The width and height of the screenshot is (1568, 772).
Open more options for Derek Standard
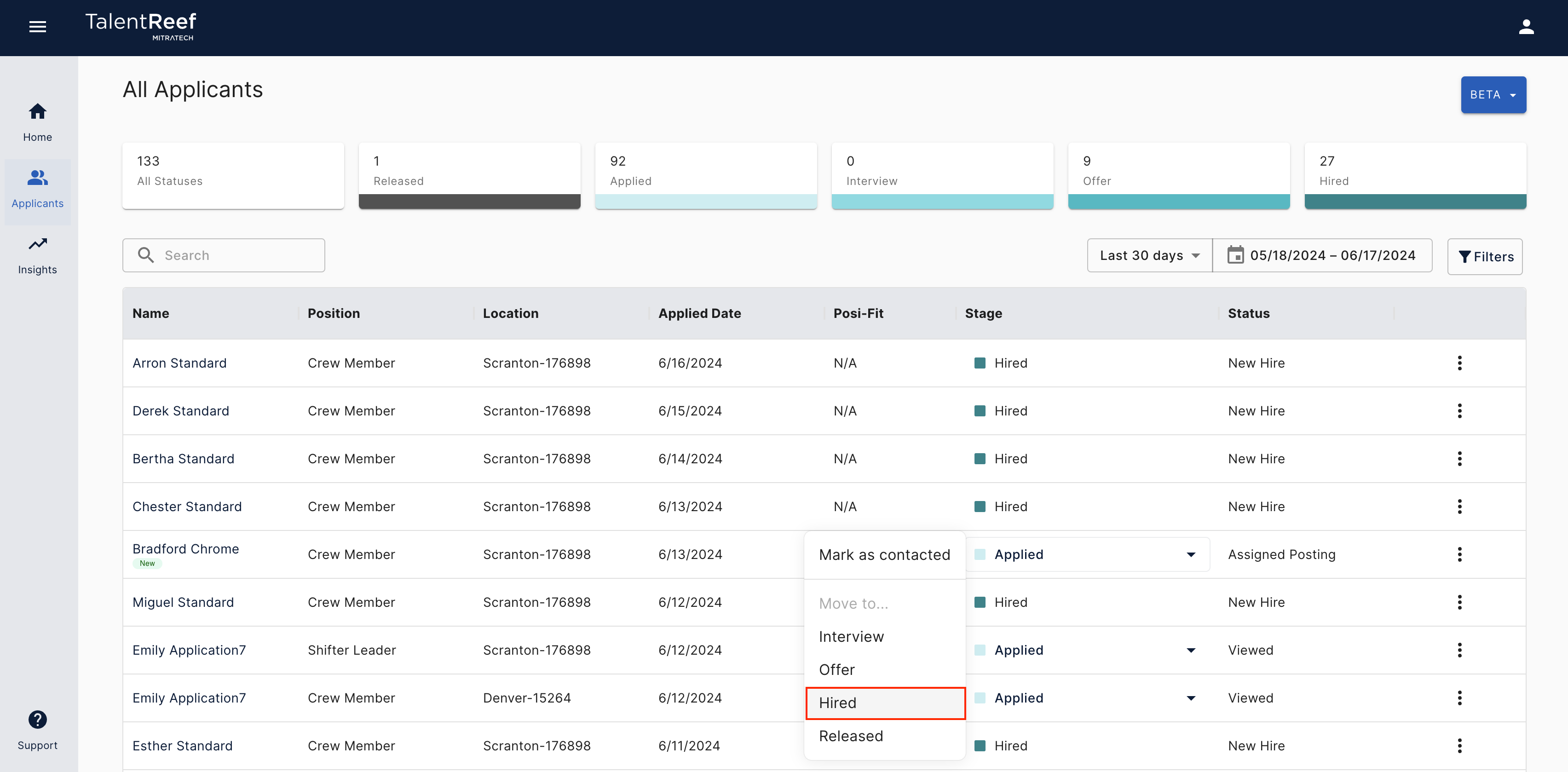(1459, 411)
